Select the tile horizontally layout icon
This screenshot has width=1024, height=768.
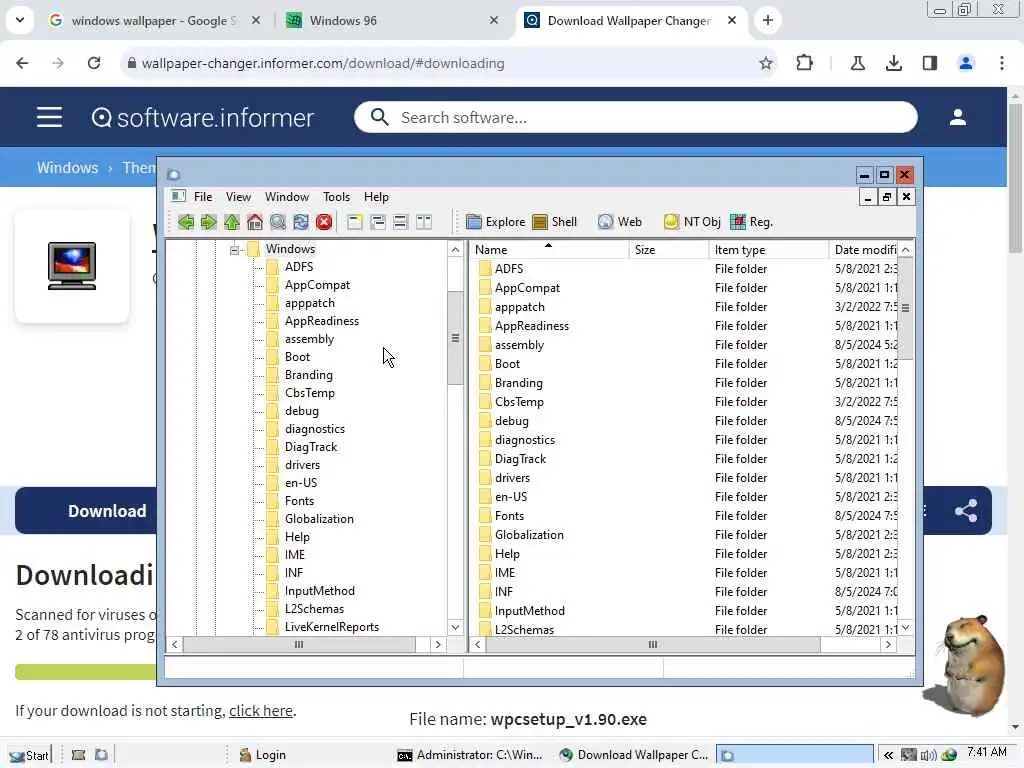pyautogui.click(x=400, y=222)
